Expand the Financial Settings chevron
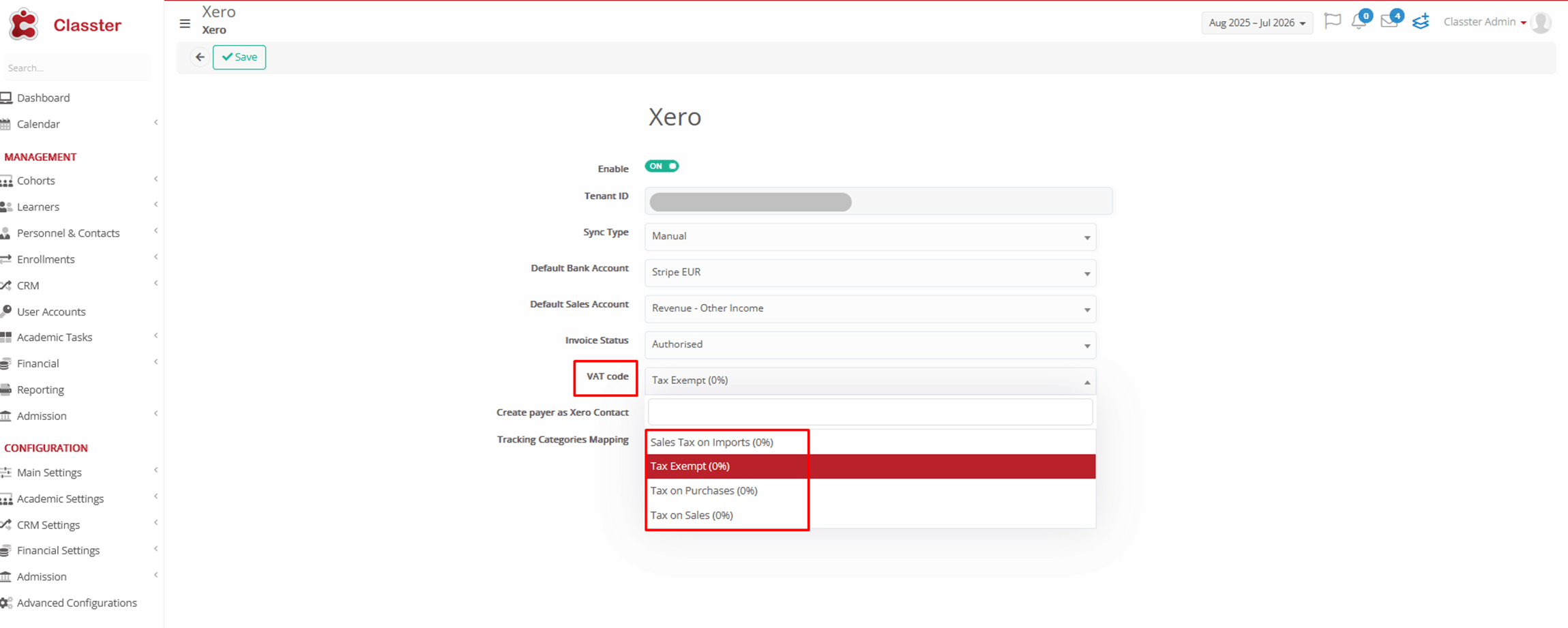This screenshot has width=1568, height=628. (156, 549)
